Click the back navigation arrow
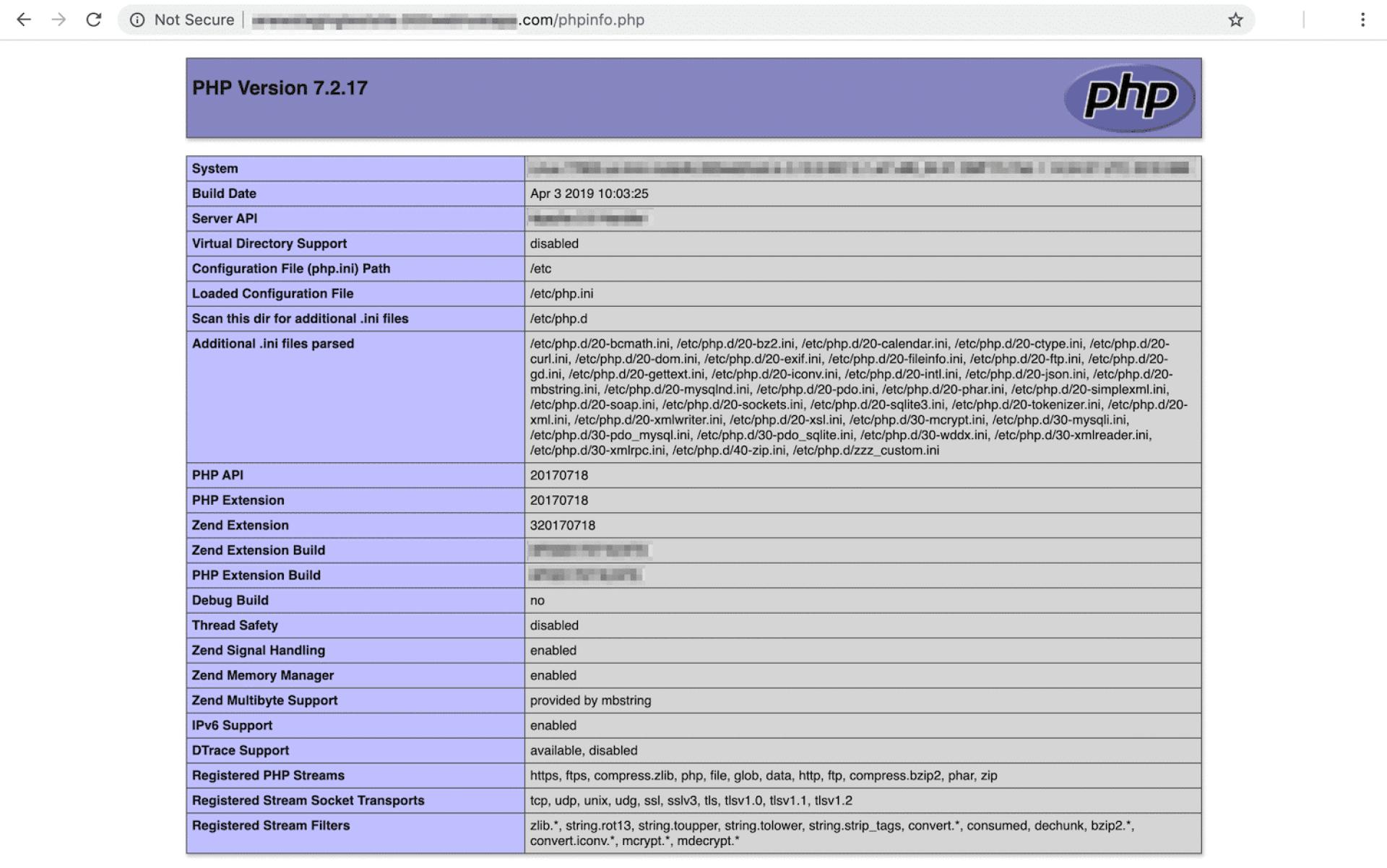The width and height of the screenshot is (1387, 868). click(23, 19)
